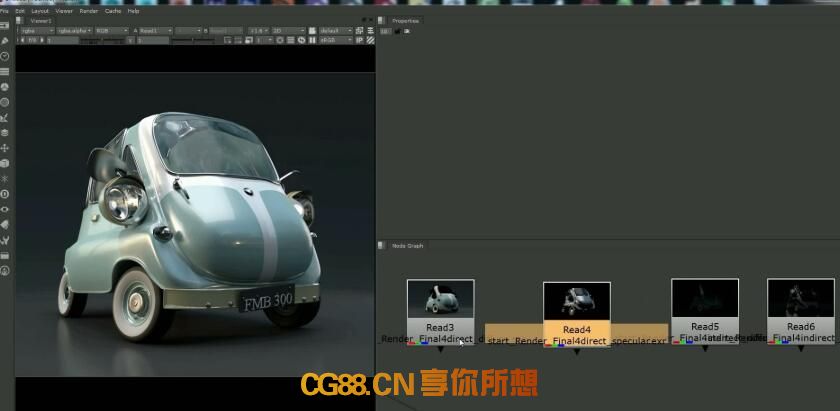
Task: Toggle the horizontal lines icon in viewer toolbar
Action: coord(290,40)
